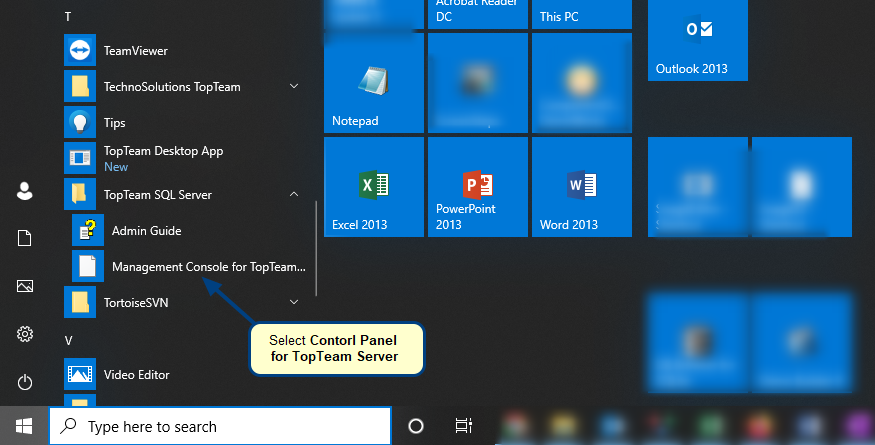Click the TeamViewer label

(136, 51)
